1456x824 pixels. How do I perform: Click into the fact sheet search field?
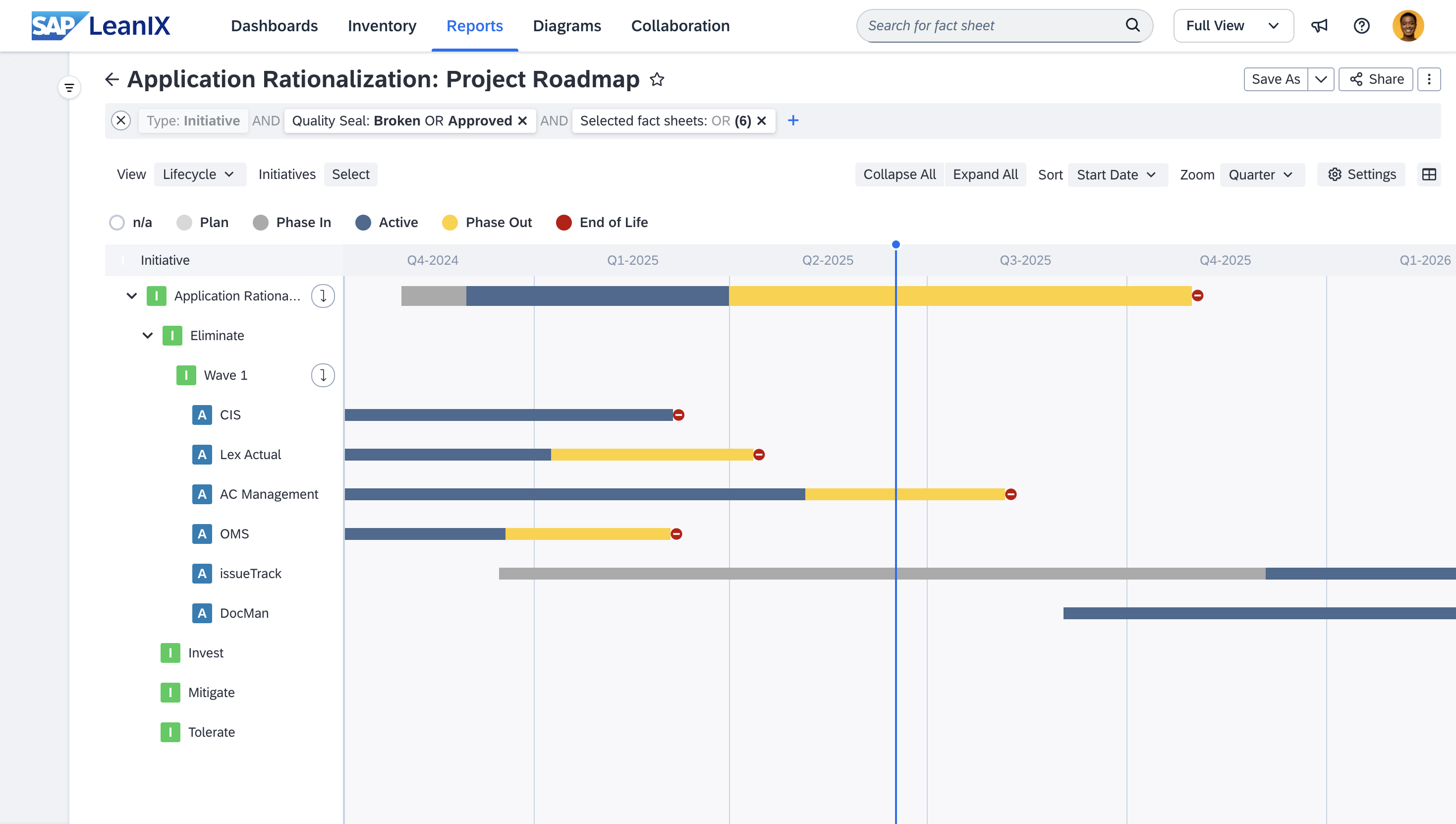click(996, 26)
